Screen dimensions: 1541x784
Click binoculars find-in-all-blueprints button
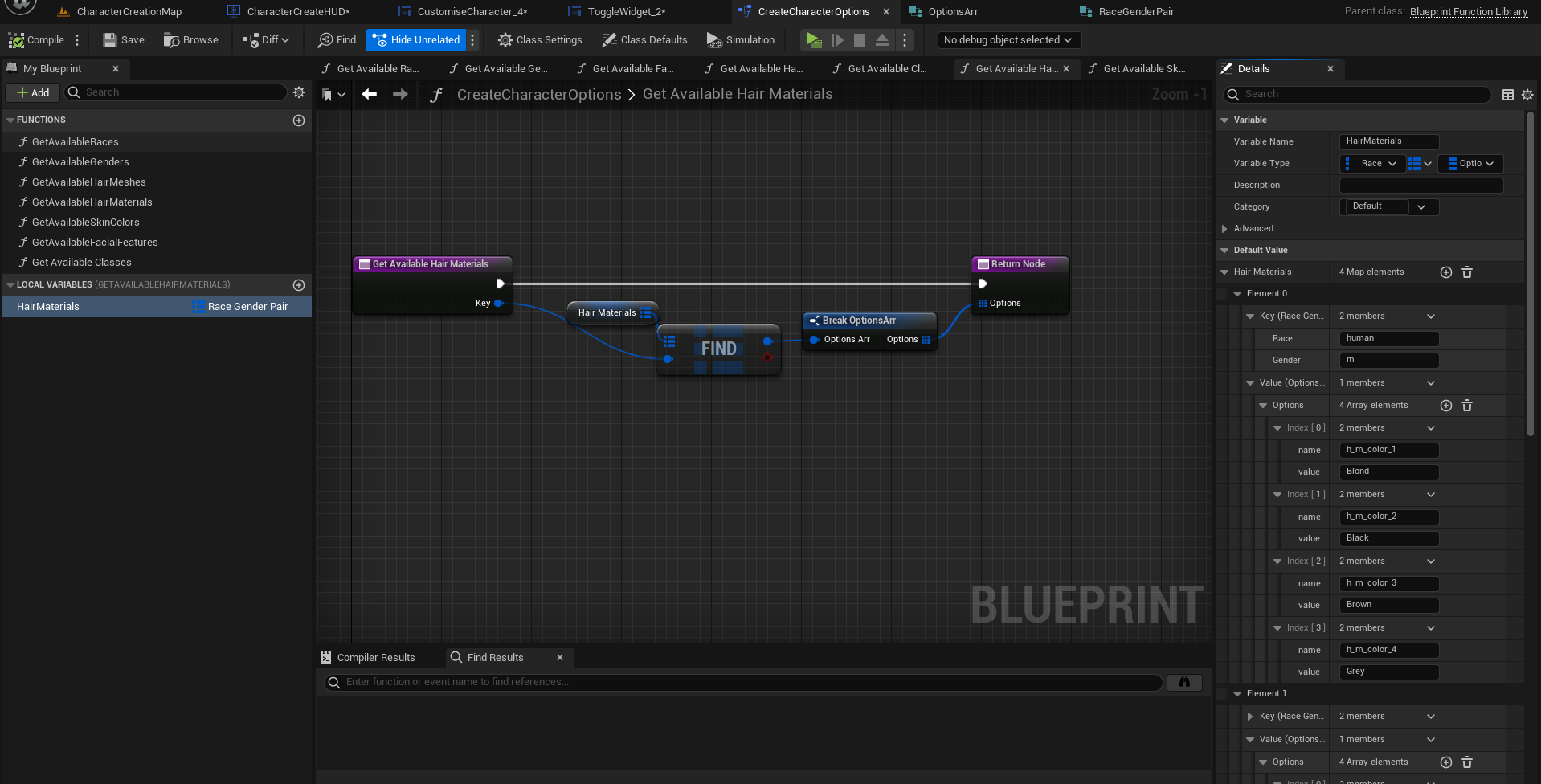click(1184, 682)
